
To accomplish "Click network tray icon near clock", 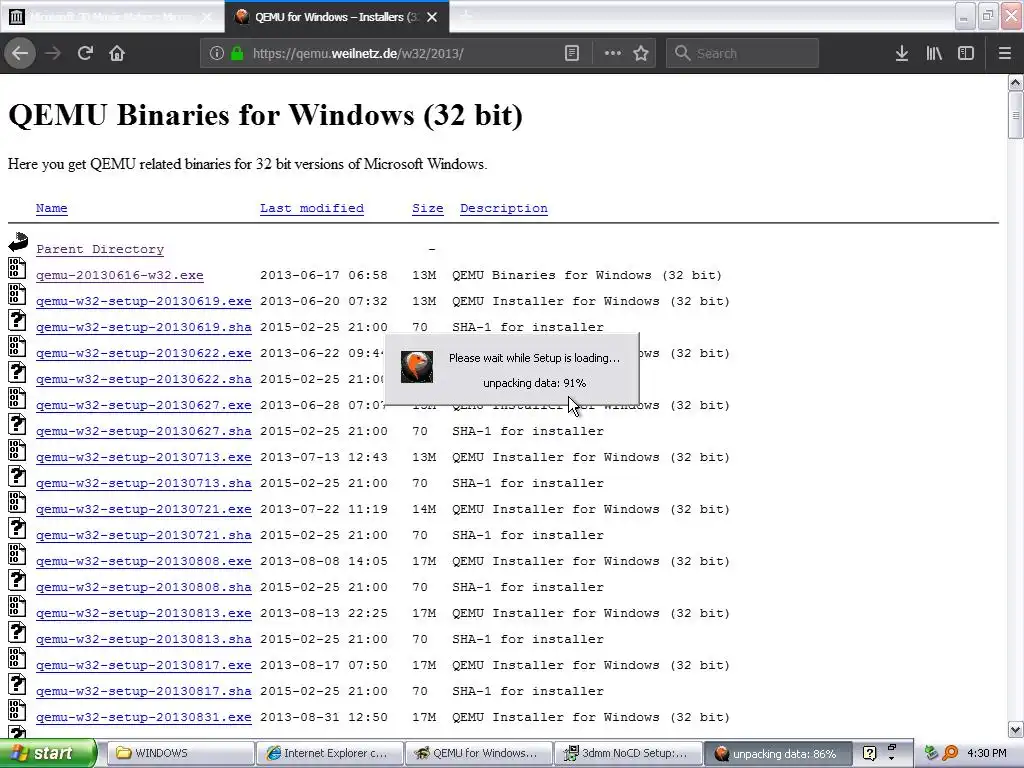I will pos(932,753).
